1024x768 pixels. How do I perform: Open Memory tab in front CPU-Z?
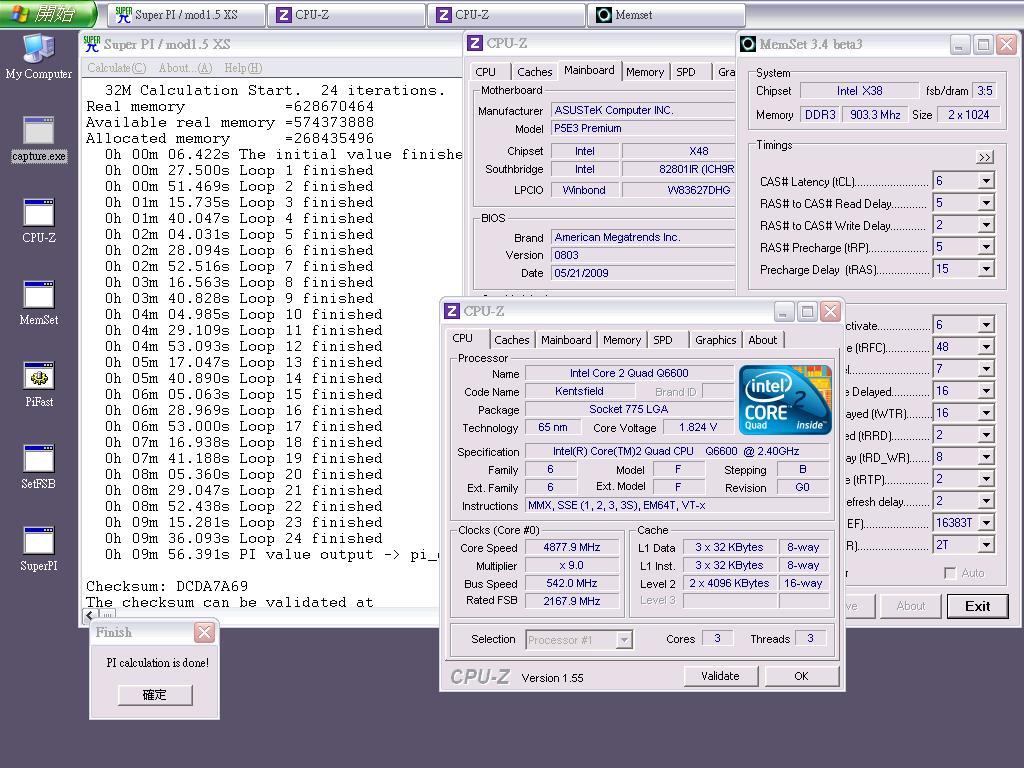[622, 340]
